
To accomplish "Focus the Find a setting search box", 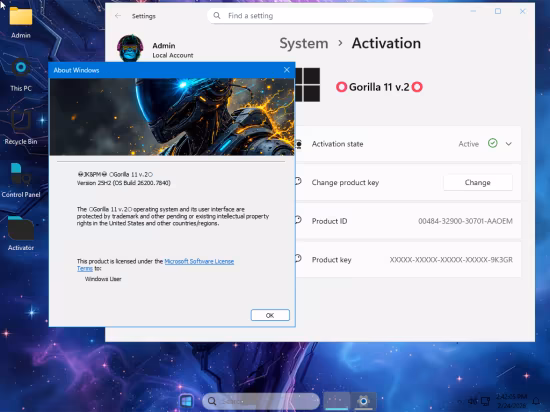I will click(320, 16).
